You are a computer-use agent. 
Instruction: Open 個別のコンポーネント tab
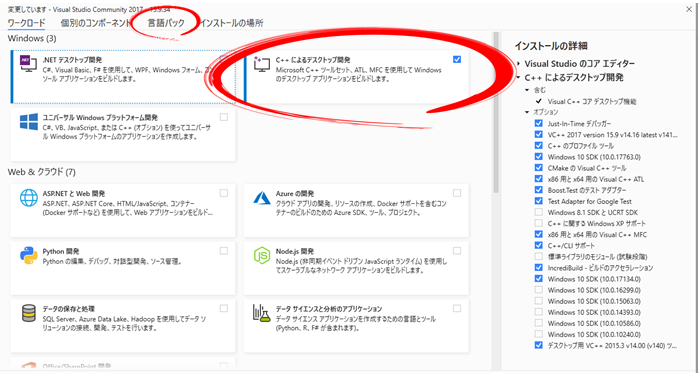pyautogui.click(x=95, y=23)
